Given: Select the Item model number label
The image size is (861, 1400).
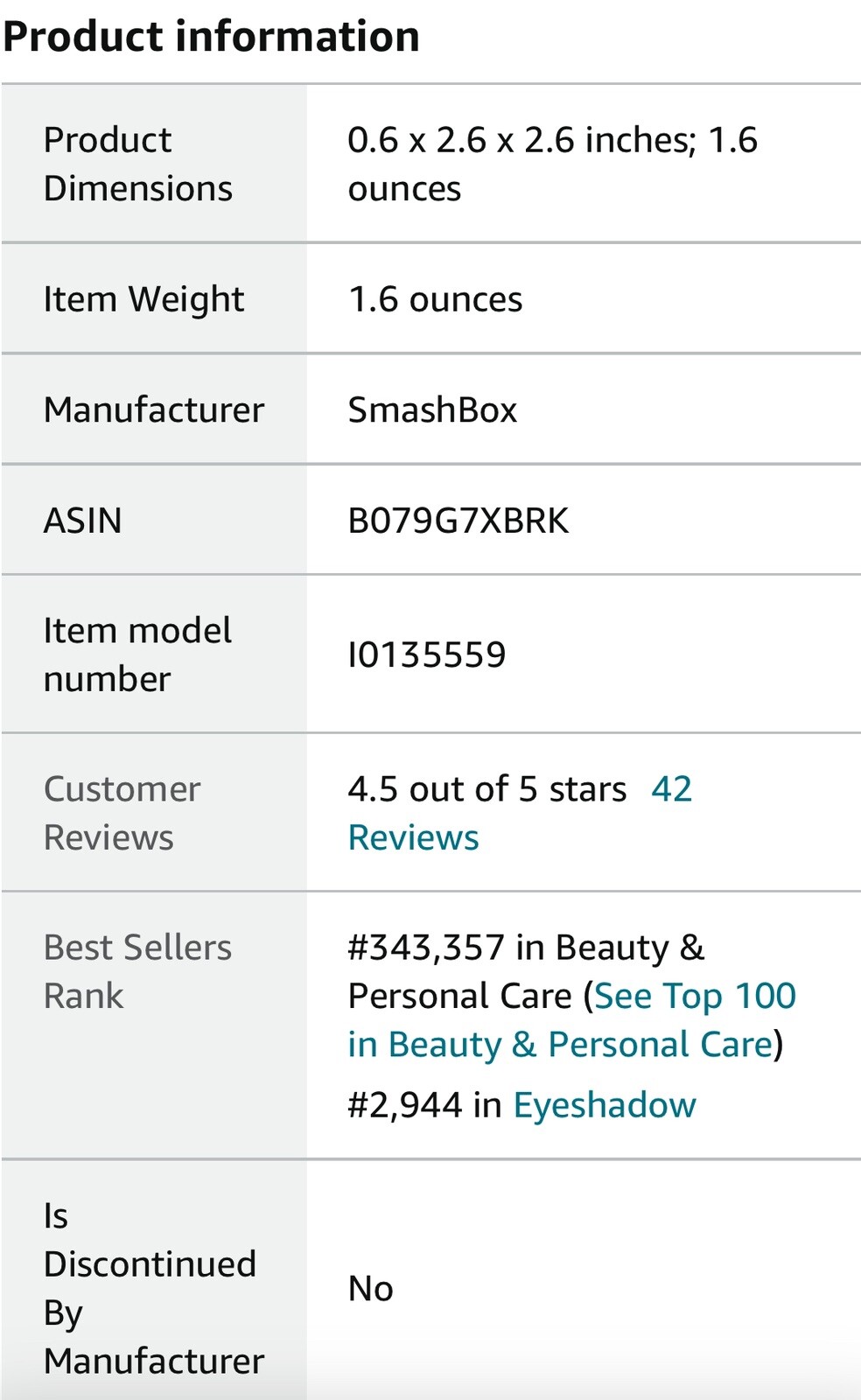Looking at the screenshot, I should pyautogui.click(x=137, y=654).
